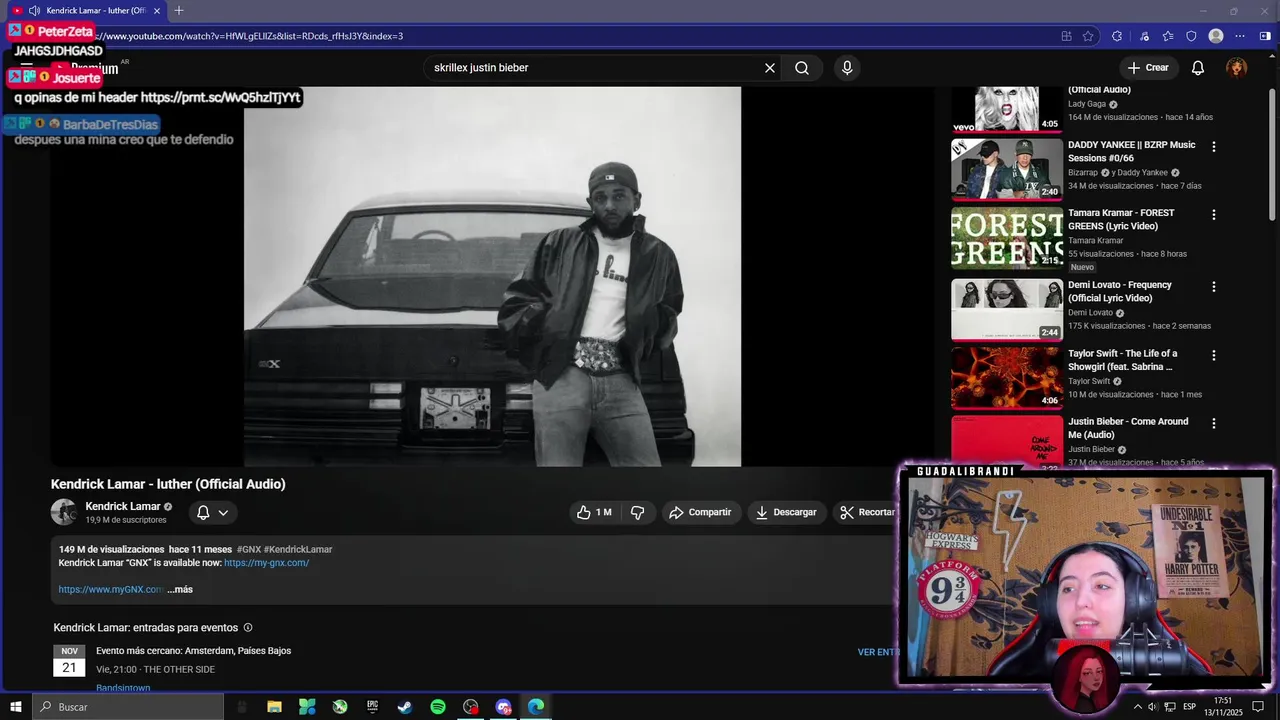1280x720 pixels.
Task: Start voice search with the microphone
Action: [x=847, y=68]
